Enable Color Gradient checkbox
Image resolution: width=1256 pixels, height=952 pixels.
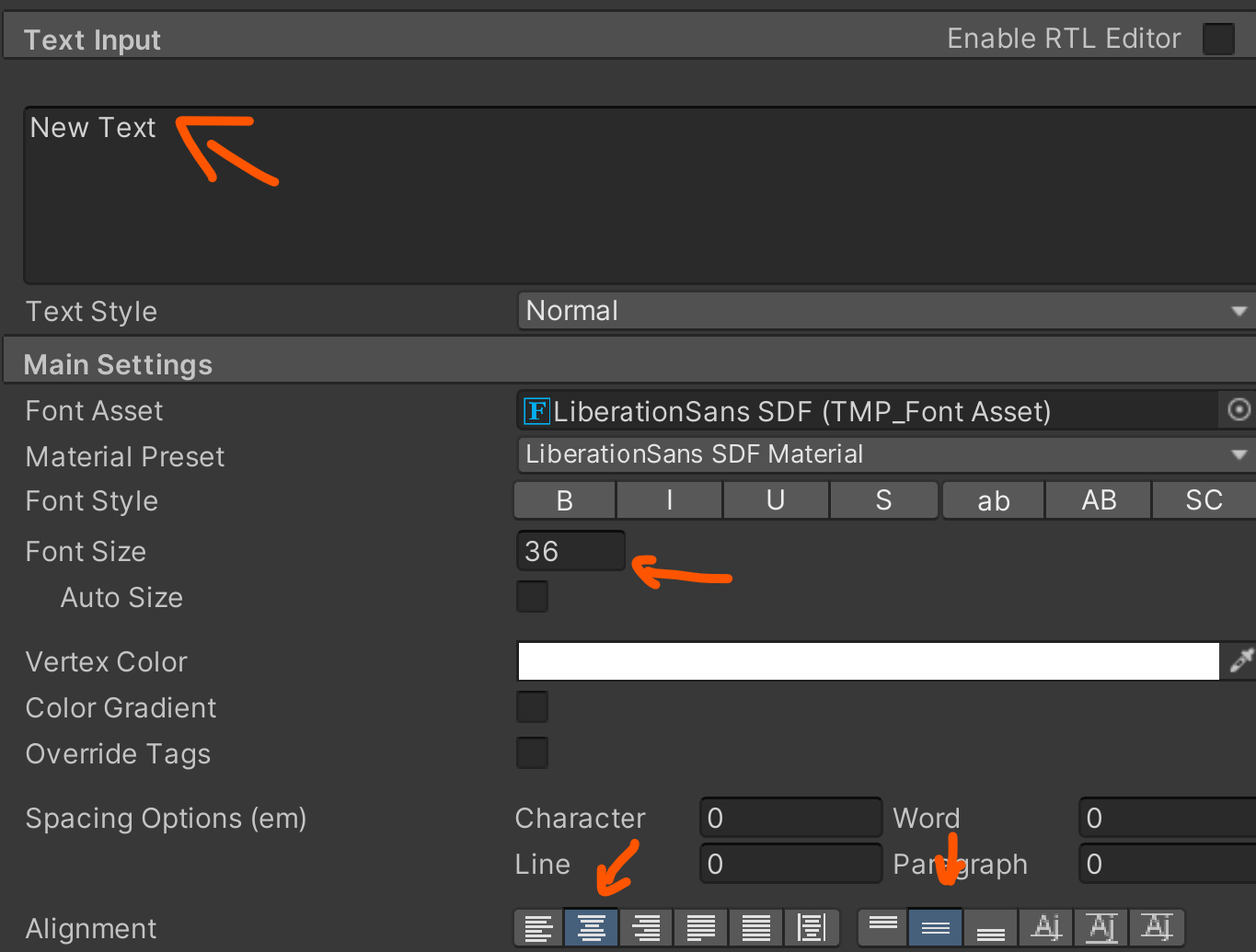pos(533,706)
